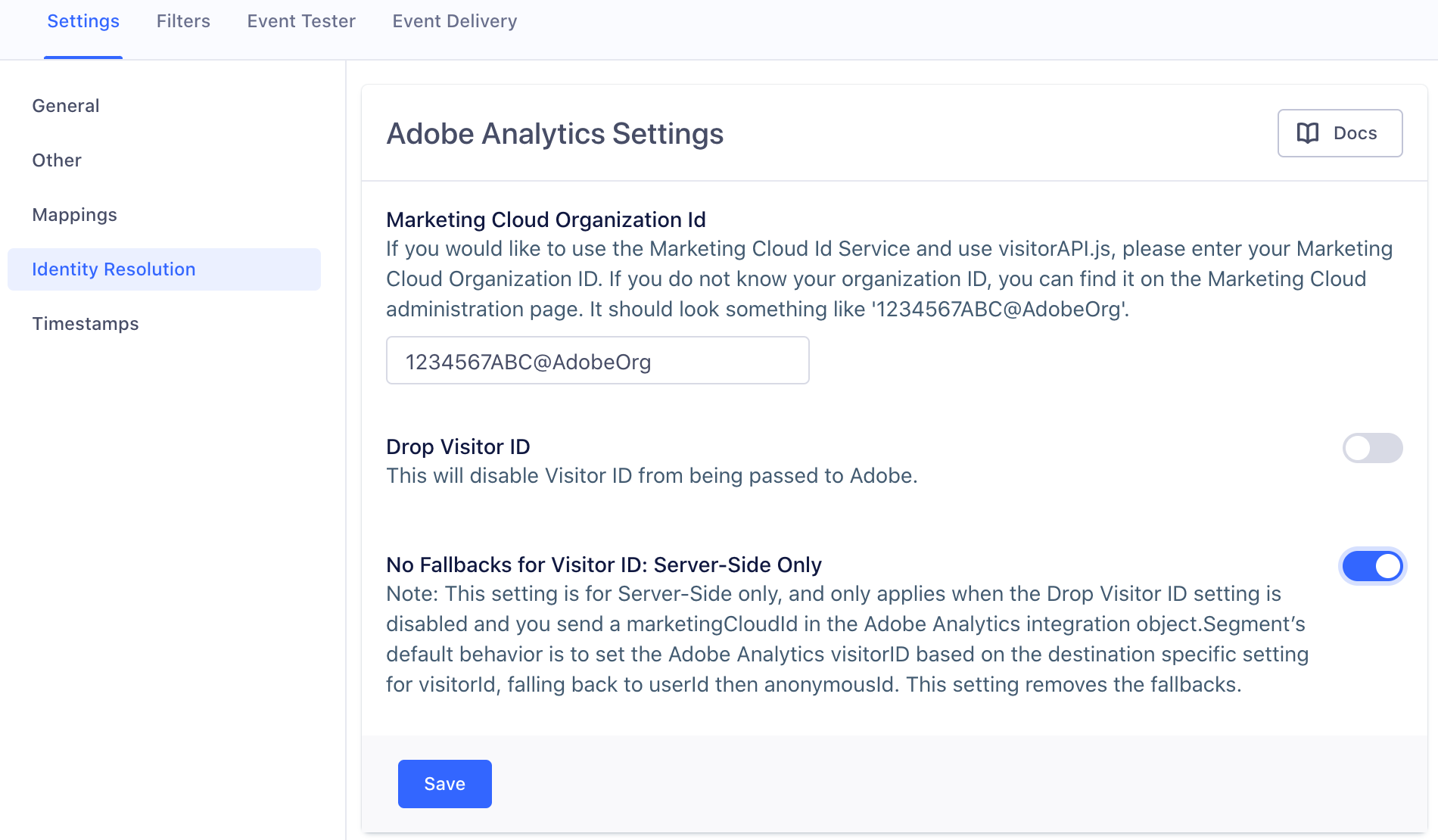Select Identity Resolution in sidebar
This screenshot has width=1438, height=840.
[x=113, y=269]
